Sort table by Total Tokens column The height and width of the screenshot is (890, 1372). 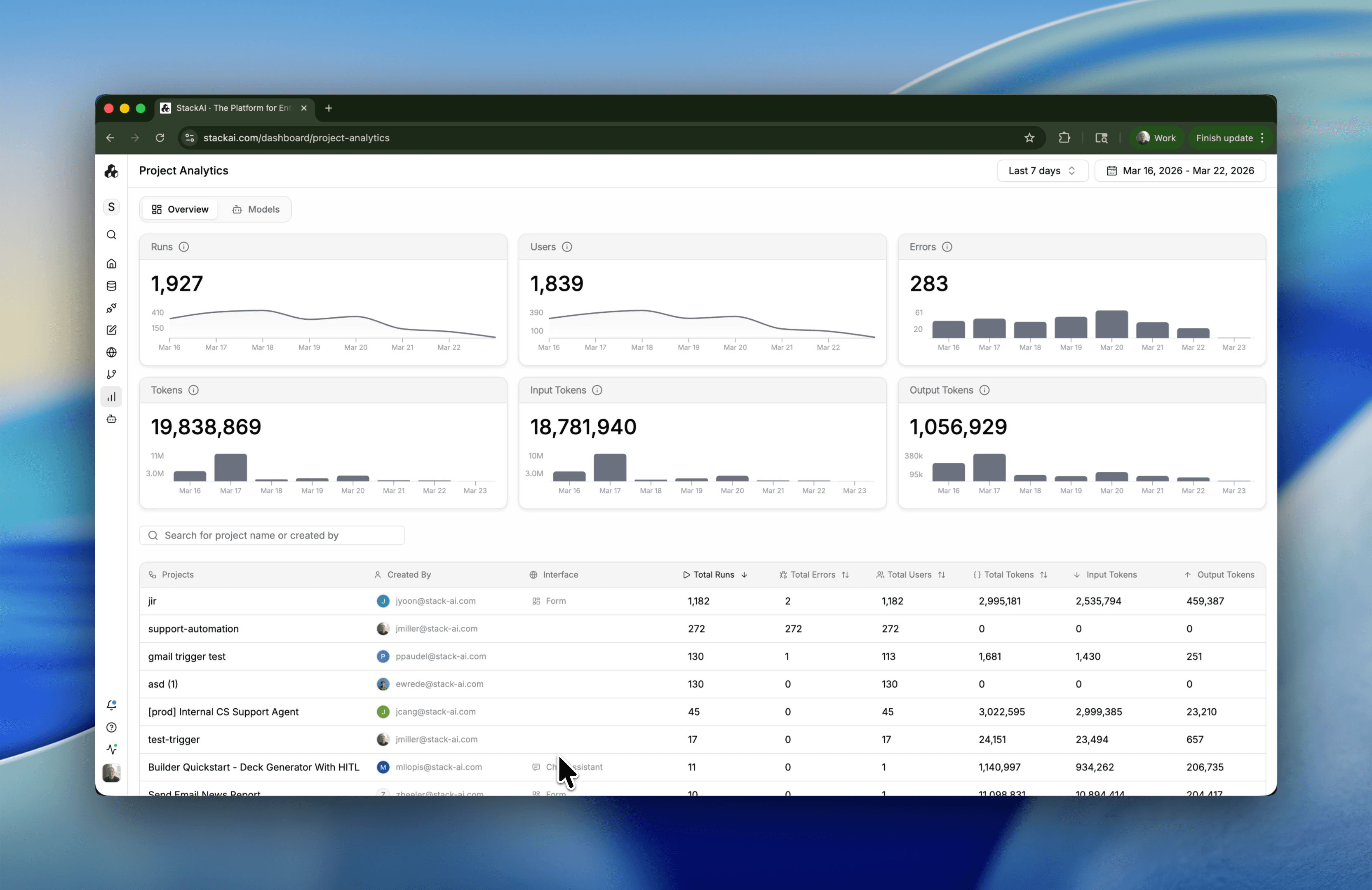click(x=1010, y=575)
